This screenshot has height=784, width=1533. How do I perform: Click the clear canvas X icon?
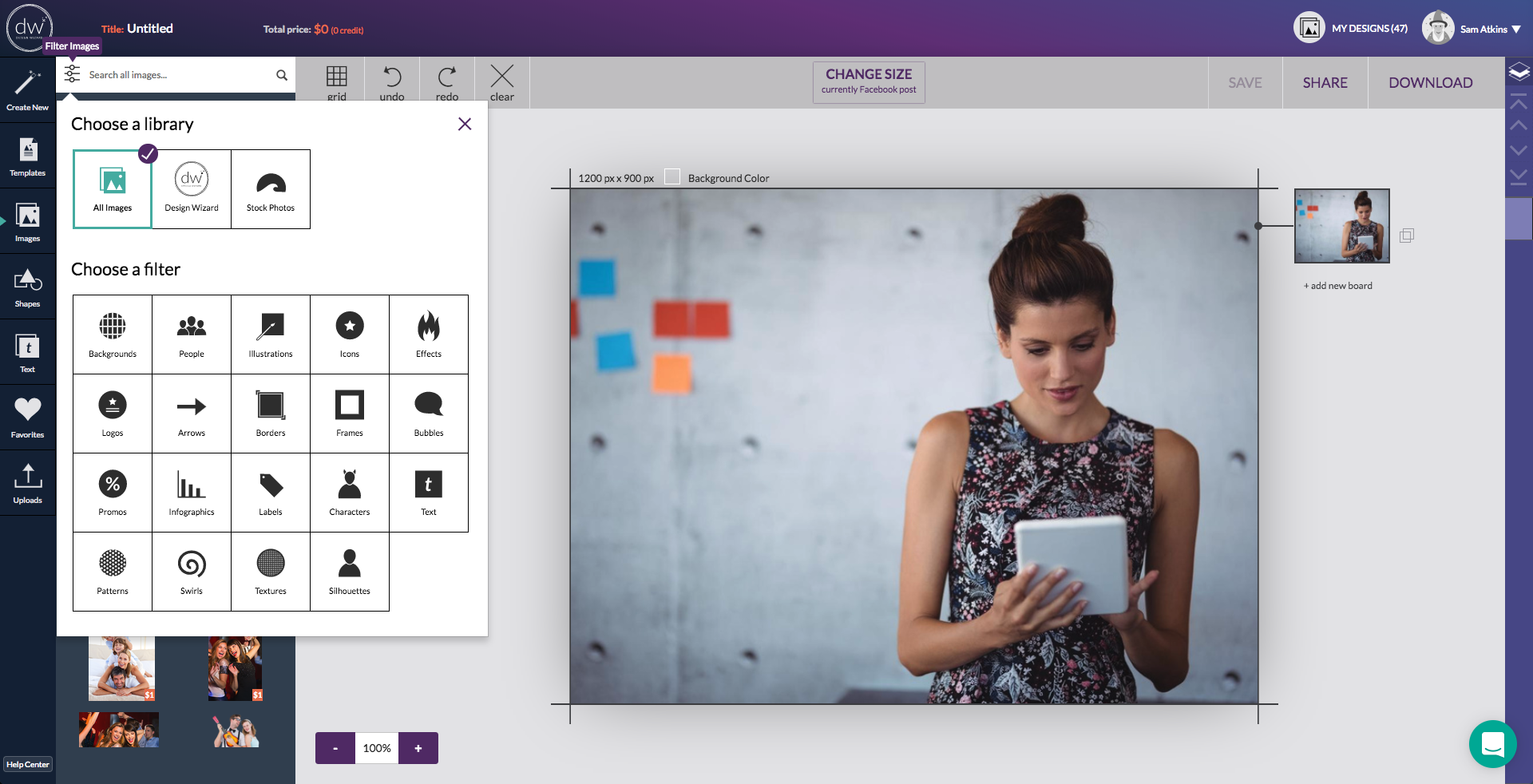click(x=502, y=82)
